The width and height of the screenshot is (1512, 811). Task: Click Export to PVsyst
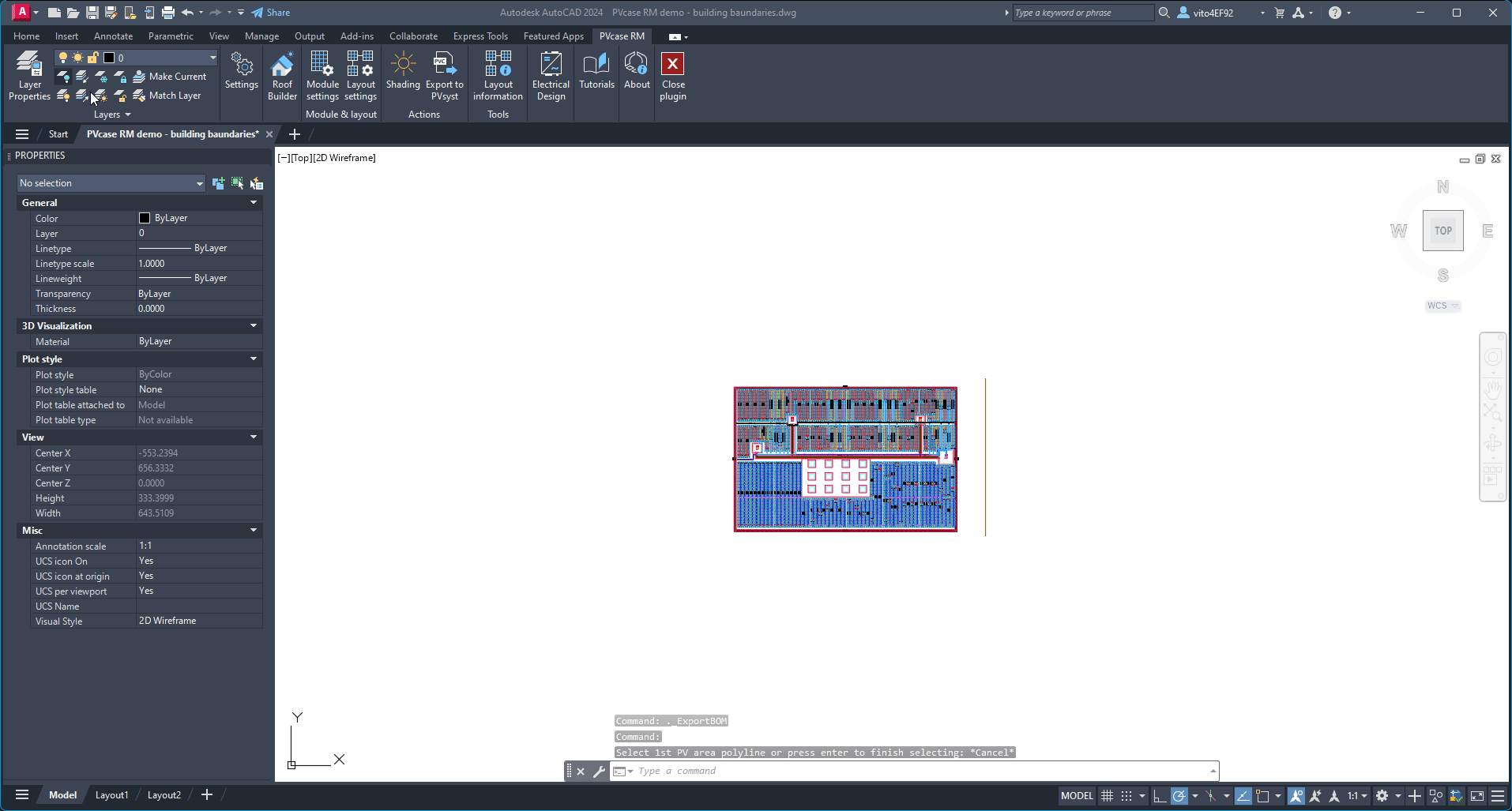[444, 76]
